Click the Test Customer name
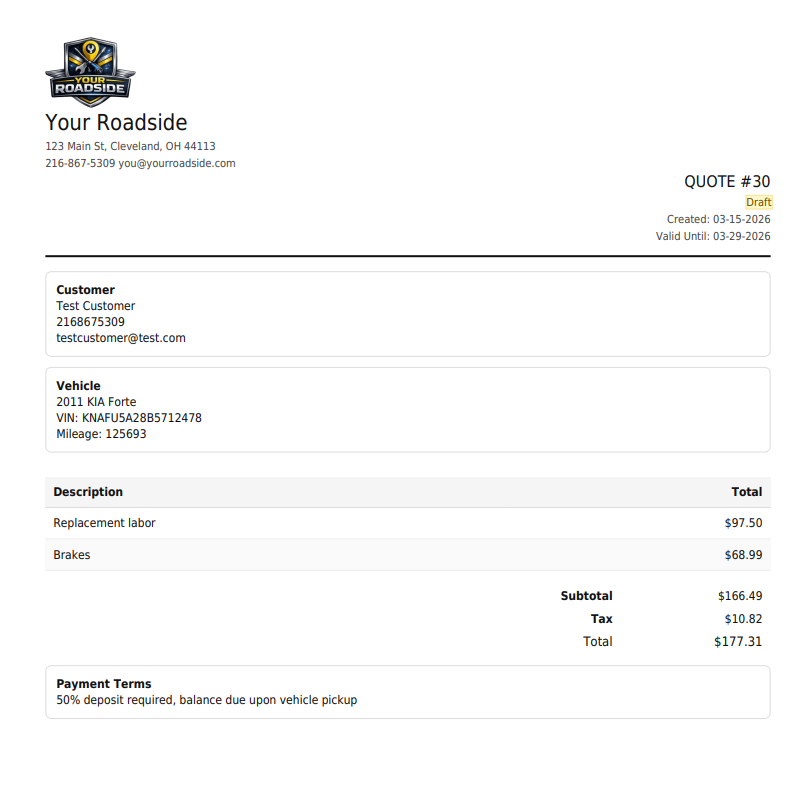The height and width of the screenshot is (785, 812). pos(95,306)
